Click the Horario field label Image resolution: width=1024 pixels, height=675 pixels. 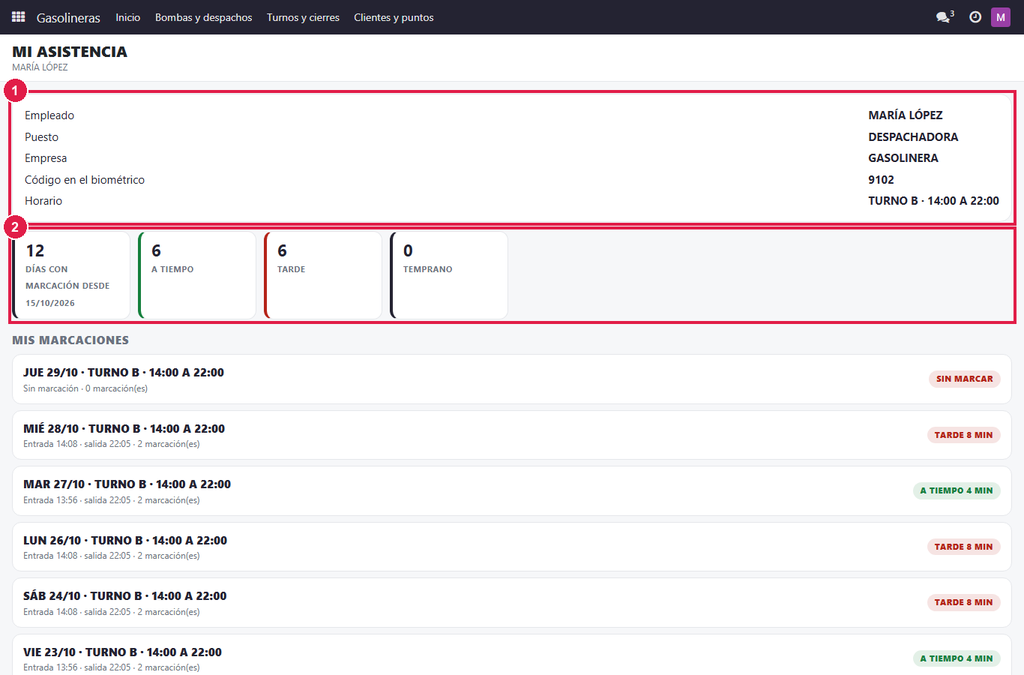pos(44,201)
